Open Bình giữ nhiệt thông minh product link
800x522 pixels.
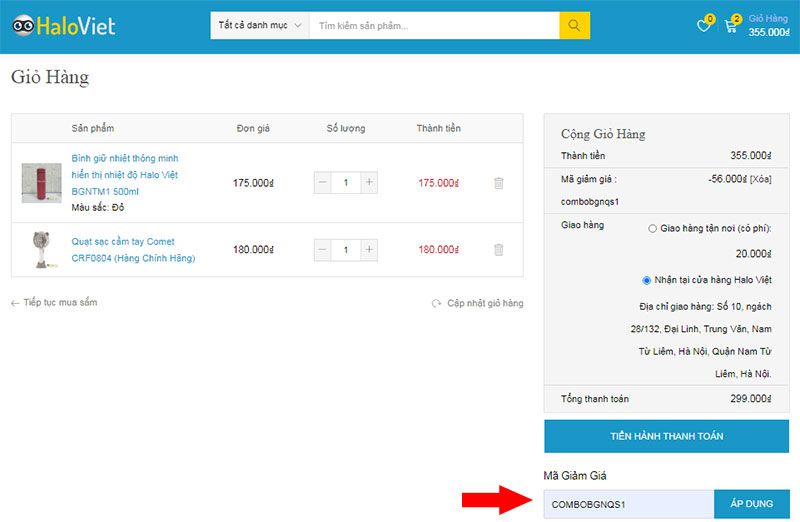click(125, 175)
